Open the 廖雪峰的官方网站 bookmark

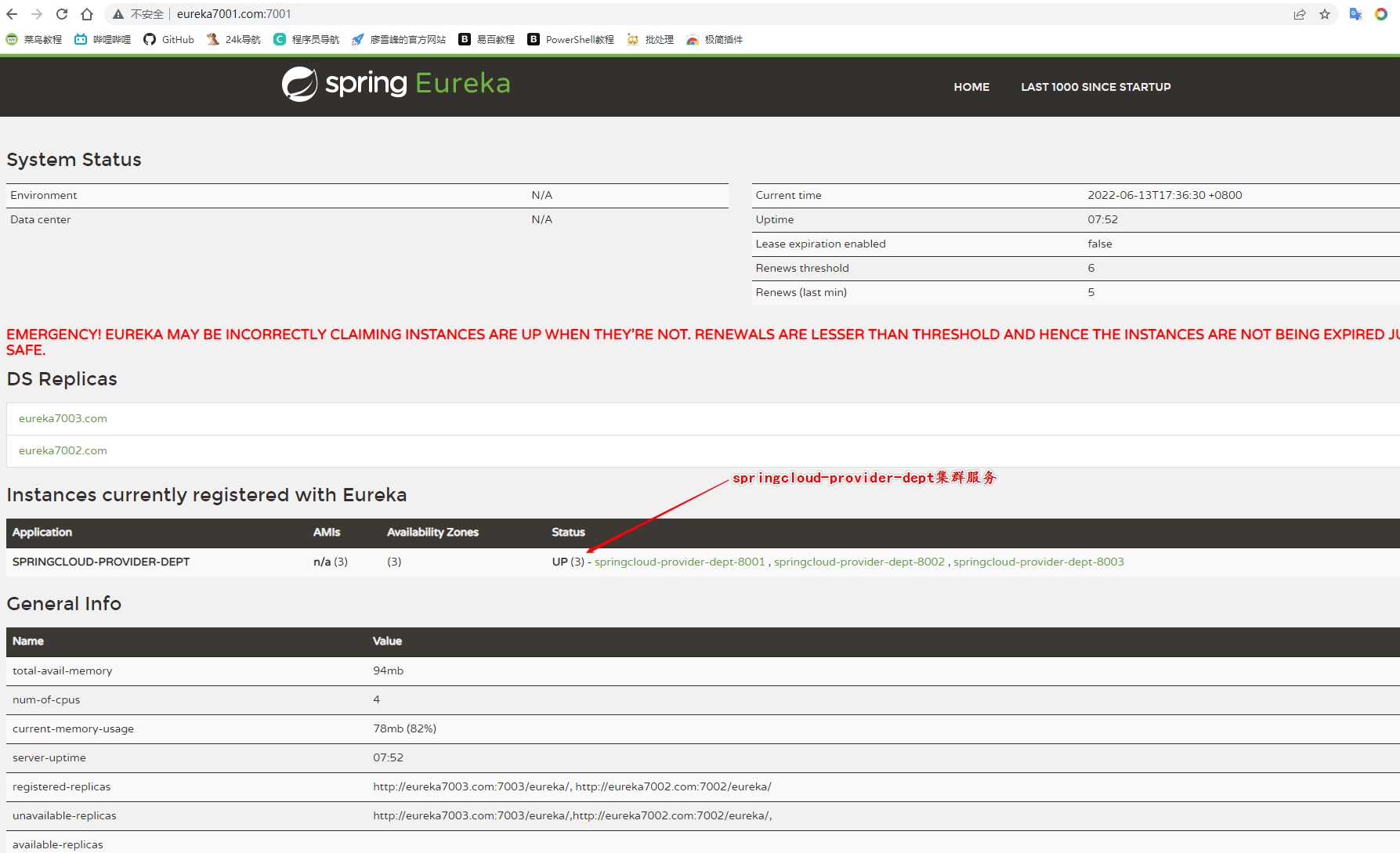click(x=399, y=39)
